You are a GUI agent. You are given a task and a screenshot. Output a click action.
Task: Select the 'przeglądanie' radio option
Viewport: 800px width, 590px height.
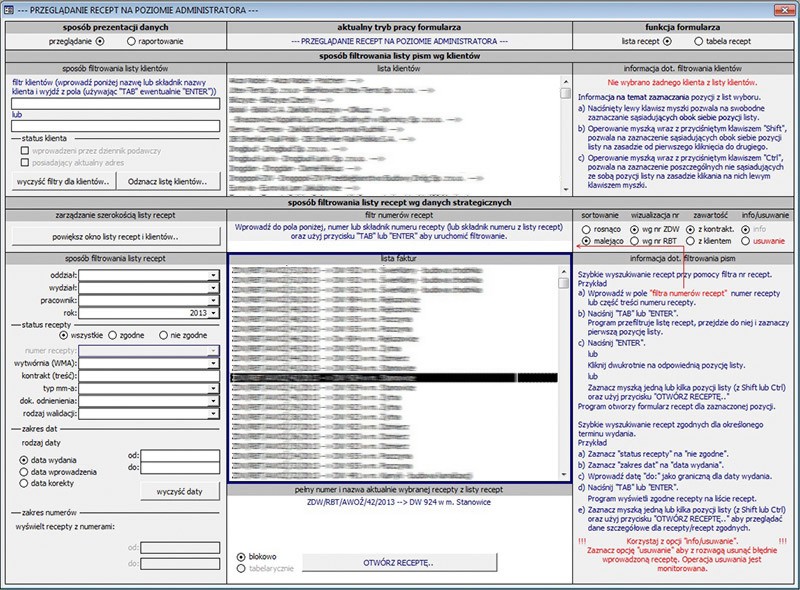point(100,41)
